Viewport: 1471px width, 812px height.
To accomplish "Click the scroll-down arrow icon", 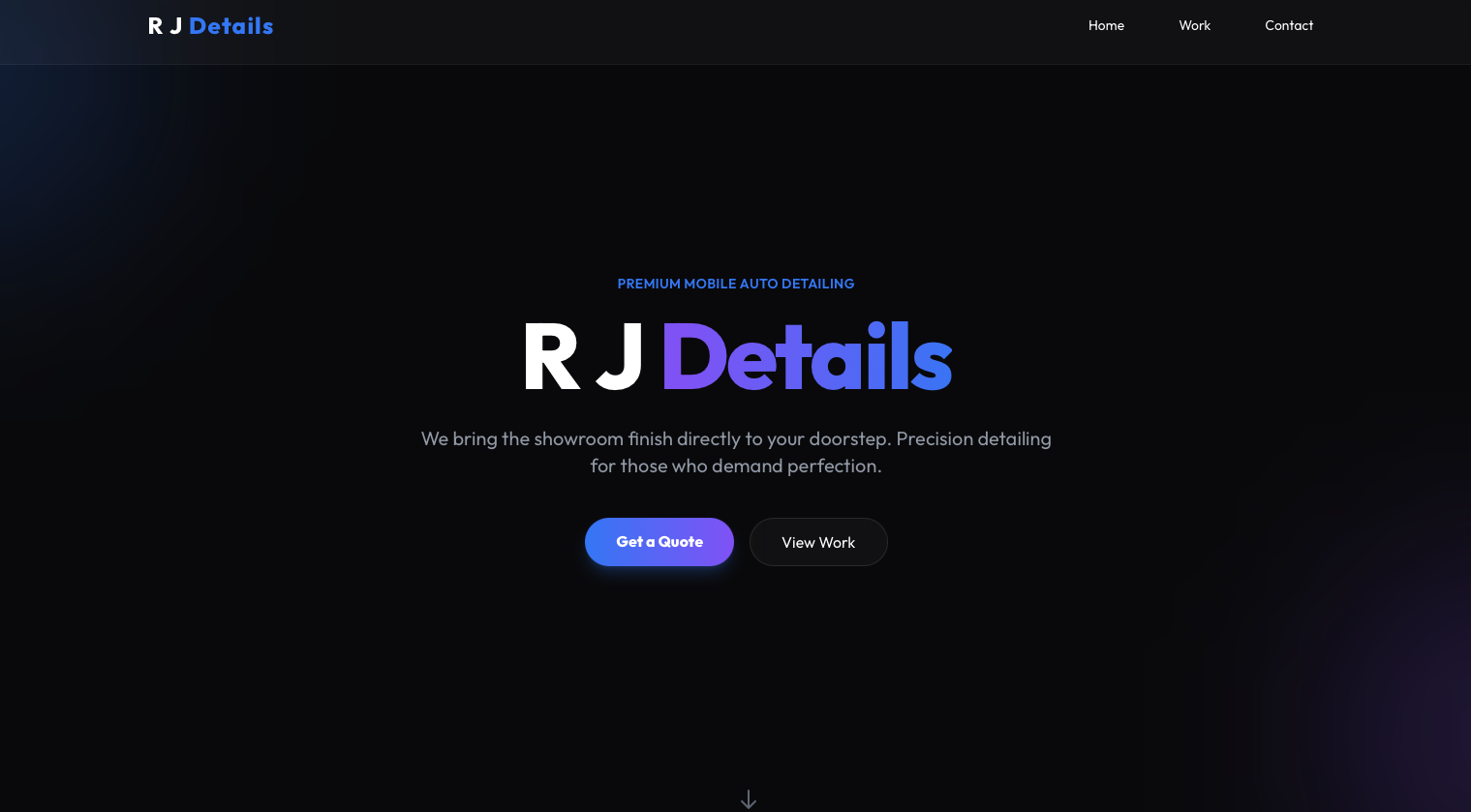I will pyautogui.click(x=748, y=799).
